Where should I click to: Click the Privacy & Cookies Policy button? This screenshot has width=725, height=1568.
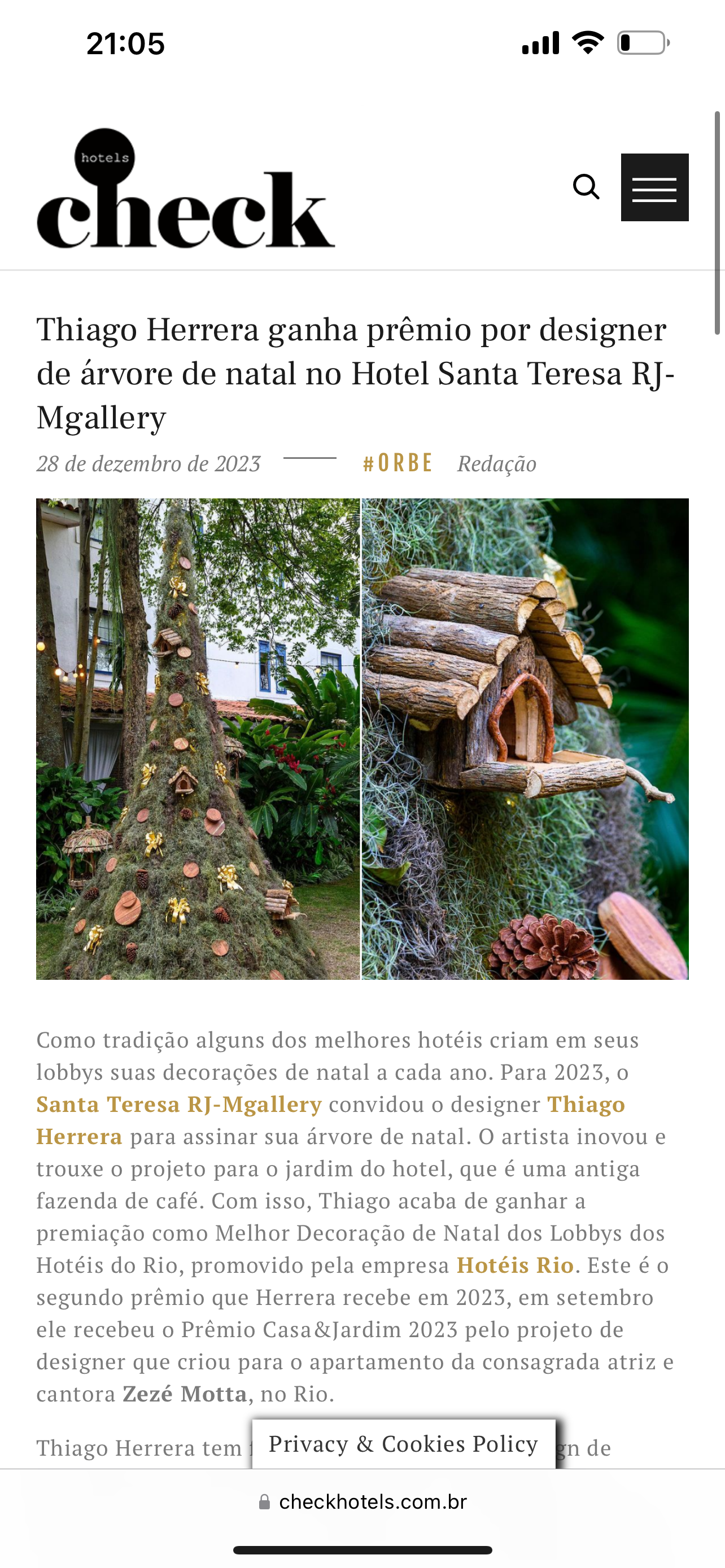[x=404, y=1444]
